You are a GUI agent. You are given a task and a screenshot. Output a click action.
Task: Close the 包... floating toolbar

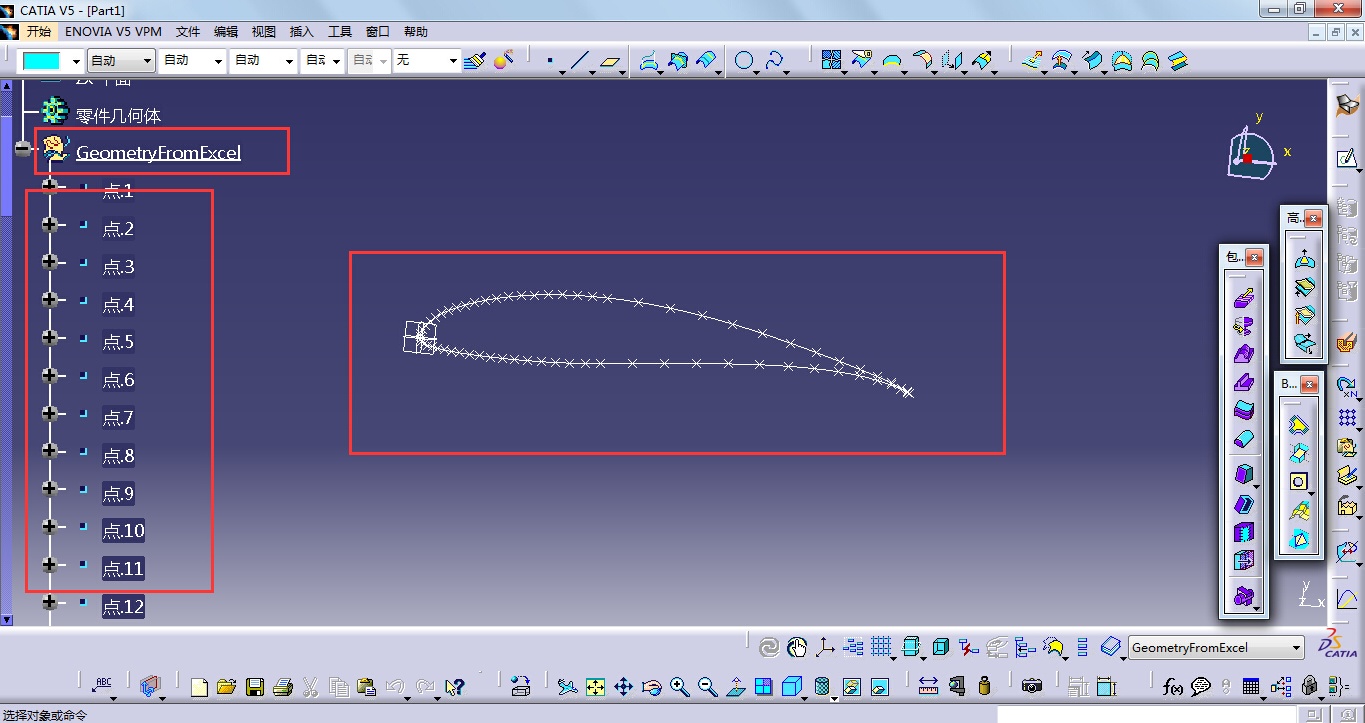tap(1254, 258)
